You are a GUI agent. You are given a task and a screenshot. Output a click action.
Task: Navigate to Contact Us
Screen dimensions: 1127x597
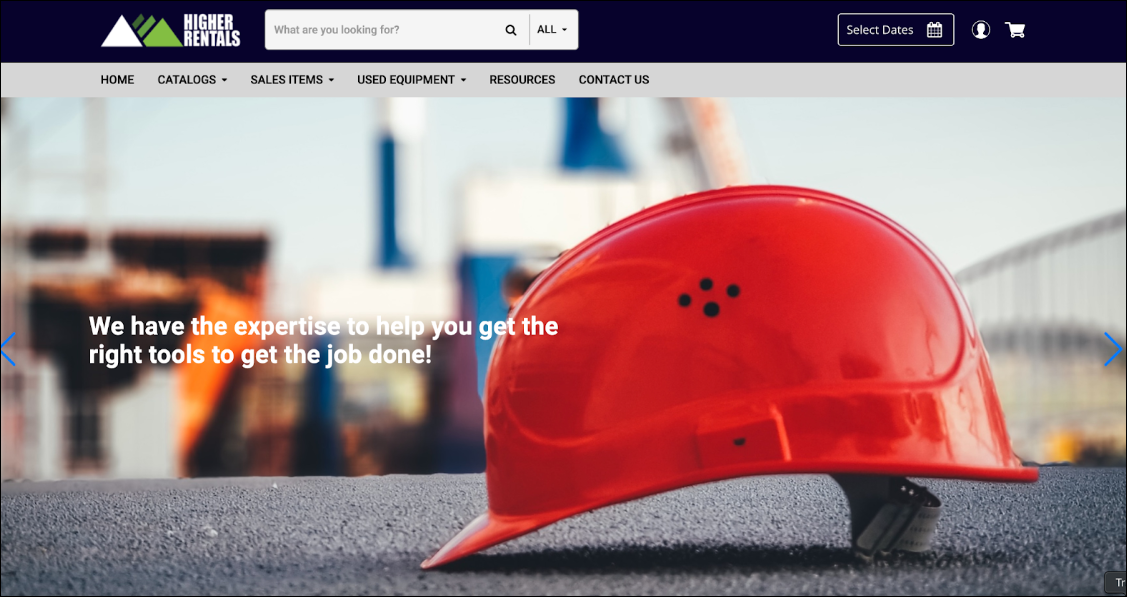[614, 80]
